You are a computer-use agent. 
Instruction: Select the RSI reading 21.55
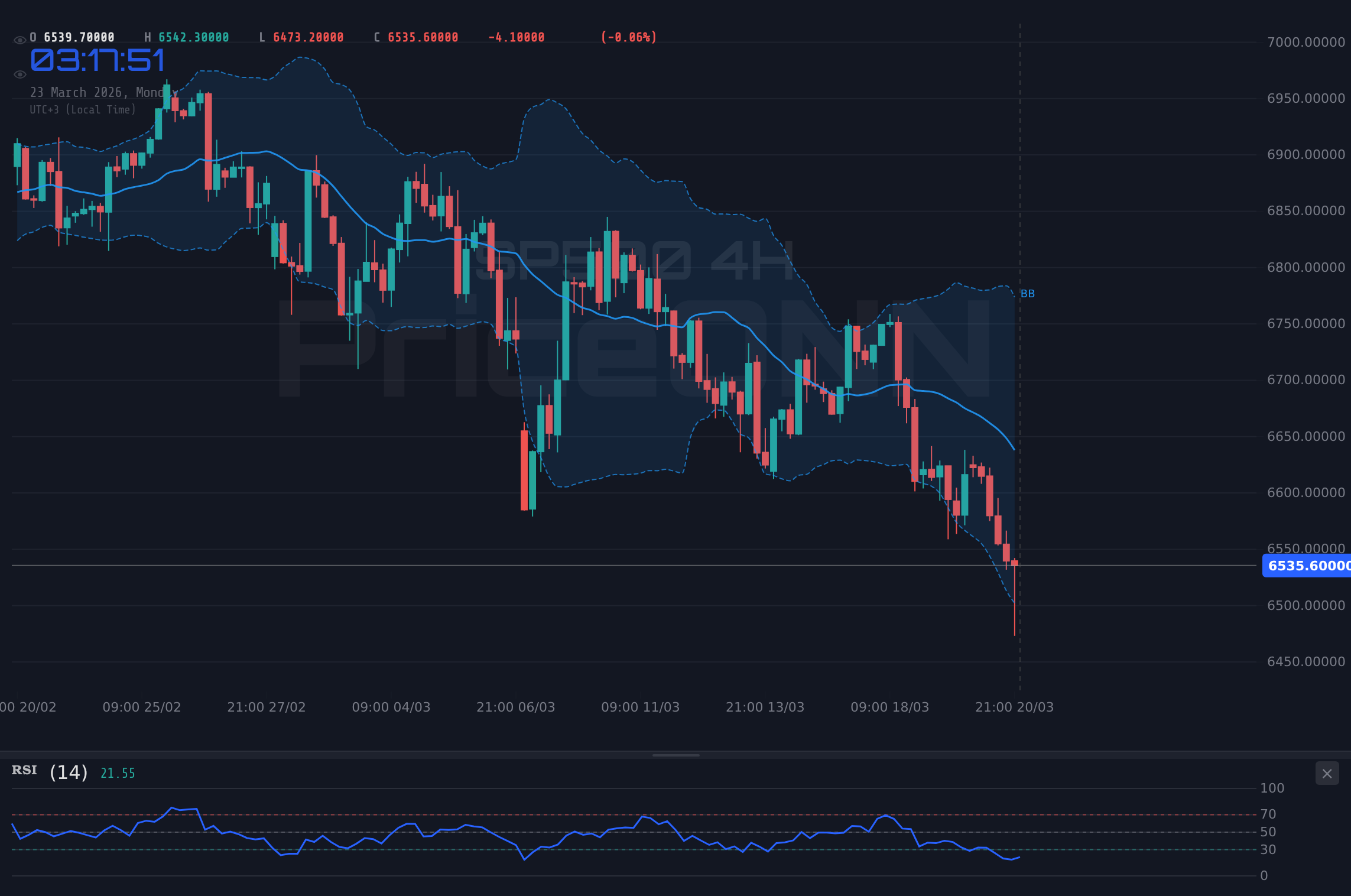coord(117,772)
